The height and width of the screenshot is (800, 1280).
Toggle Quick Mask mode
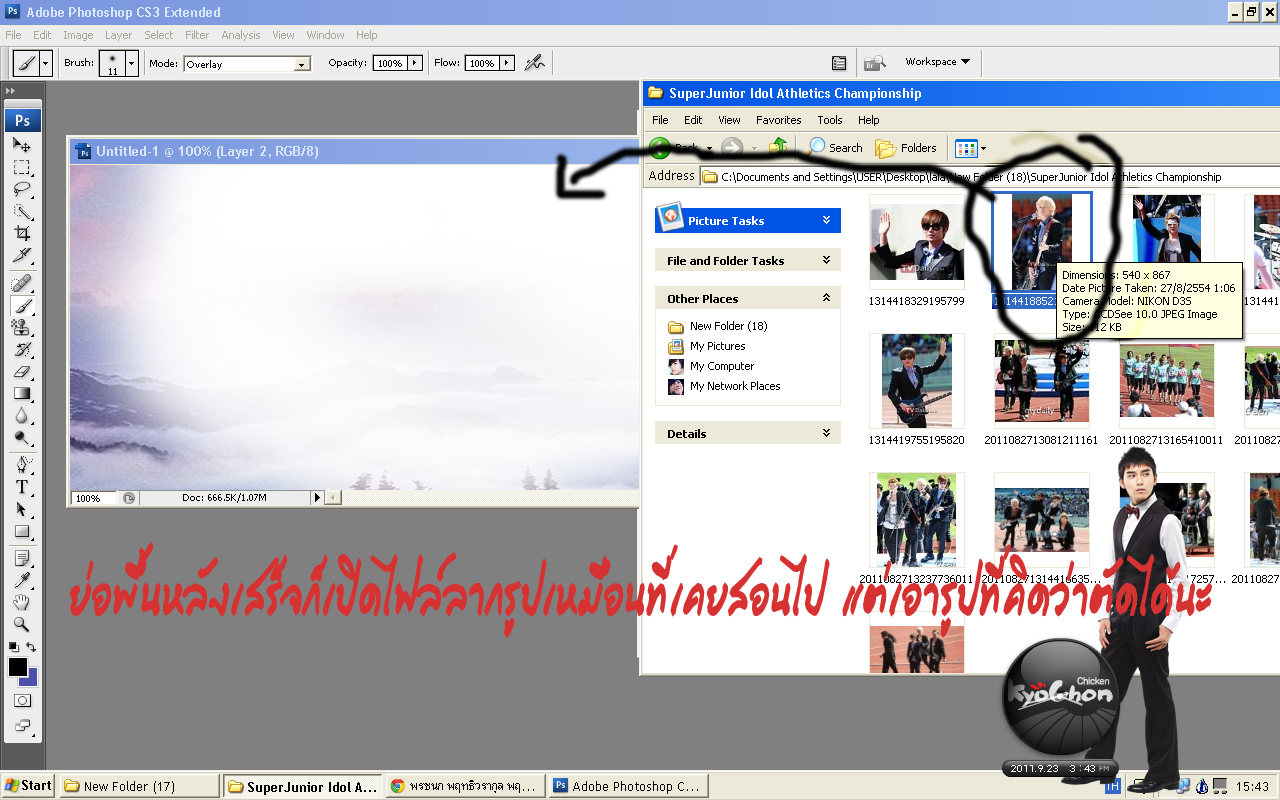[x=22, y=701]
